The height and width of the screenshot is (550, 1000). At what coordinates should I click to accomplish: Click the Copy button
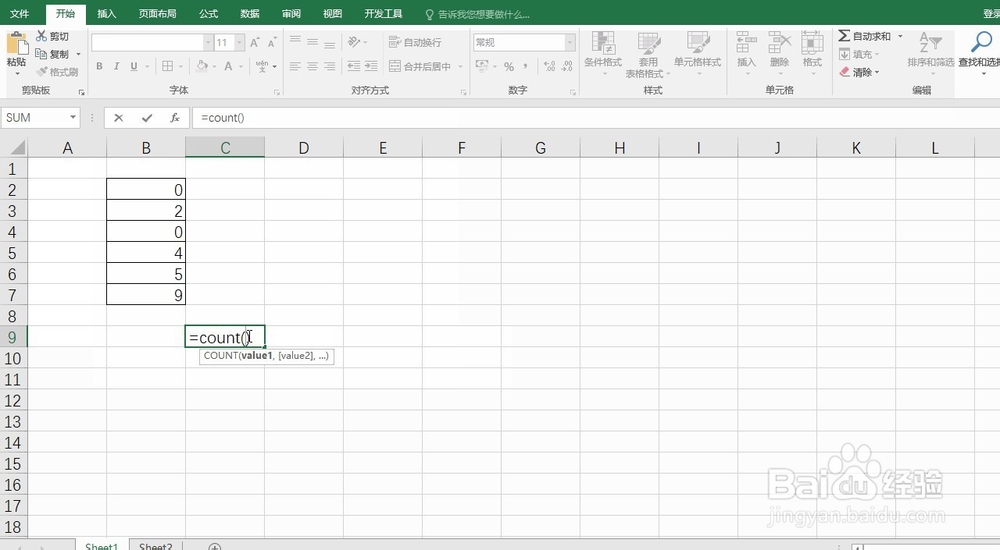click(52, 54)
